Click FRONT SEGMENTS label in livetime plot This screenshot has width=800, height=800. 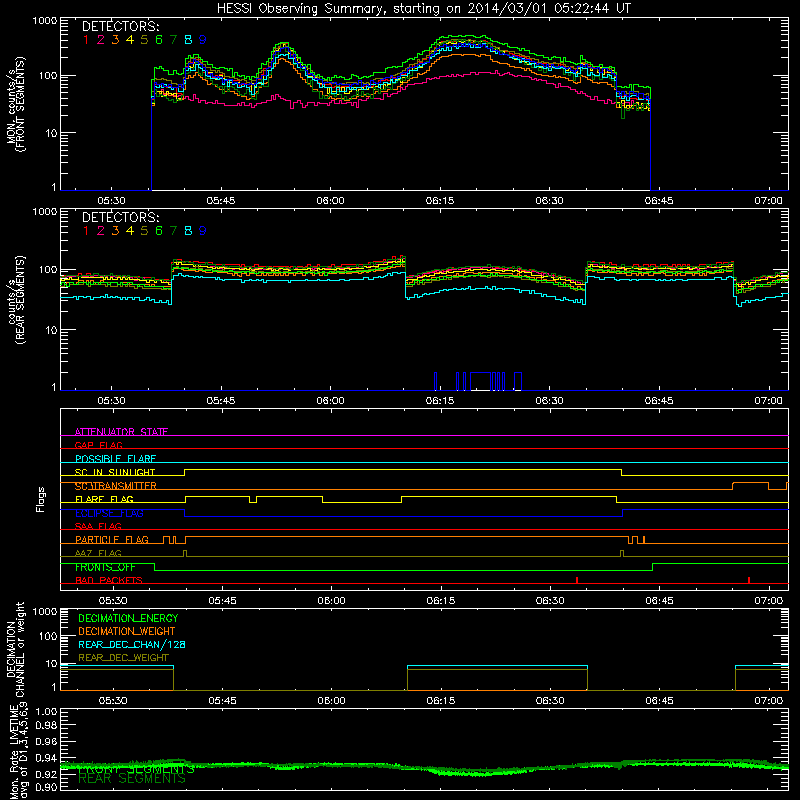[x=136, y=768]
